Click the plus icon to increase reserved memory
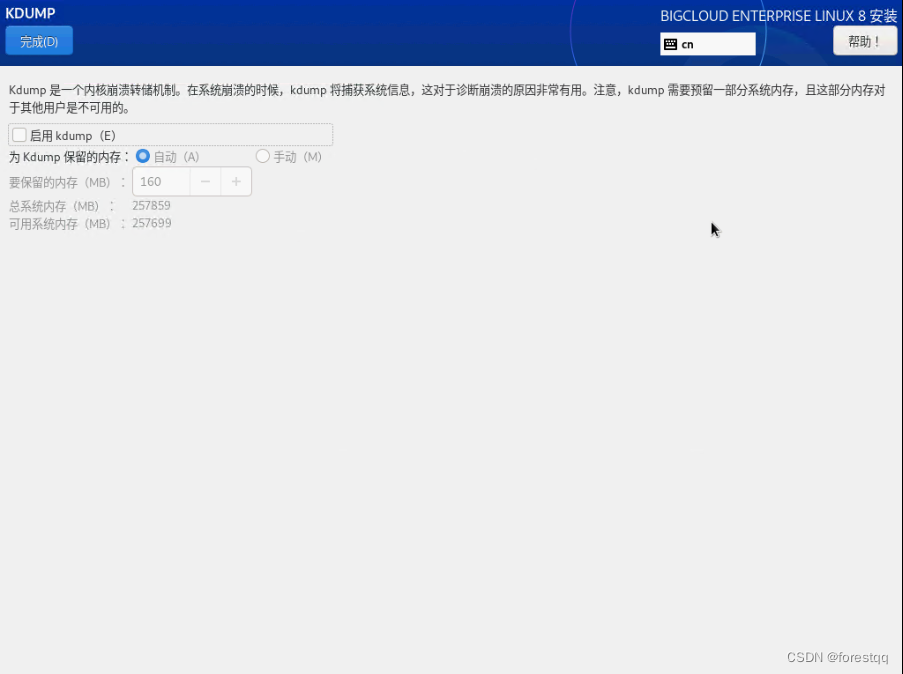This screenshot has width=903, height=674. tap(235, 182)
